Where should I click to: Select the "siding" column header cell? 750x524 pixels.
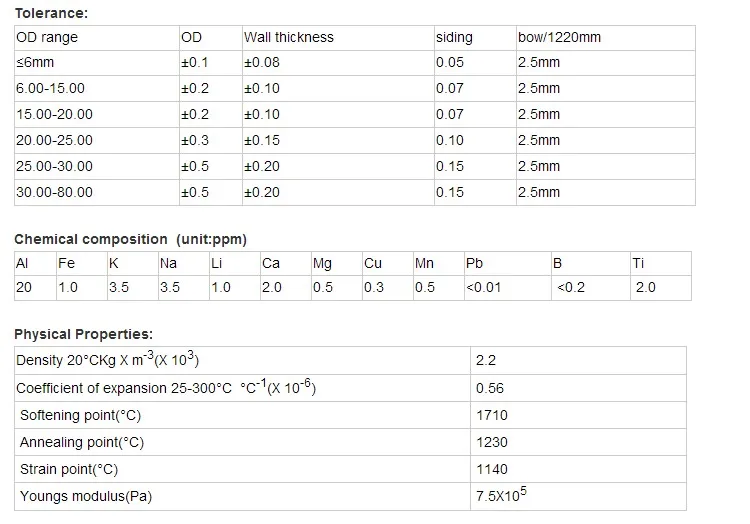pos(455,37)
